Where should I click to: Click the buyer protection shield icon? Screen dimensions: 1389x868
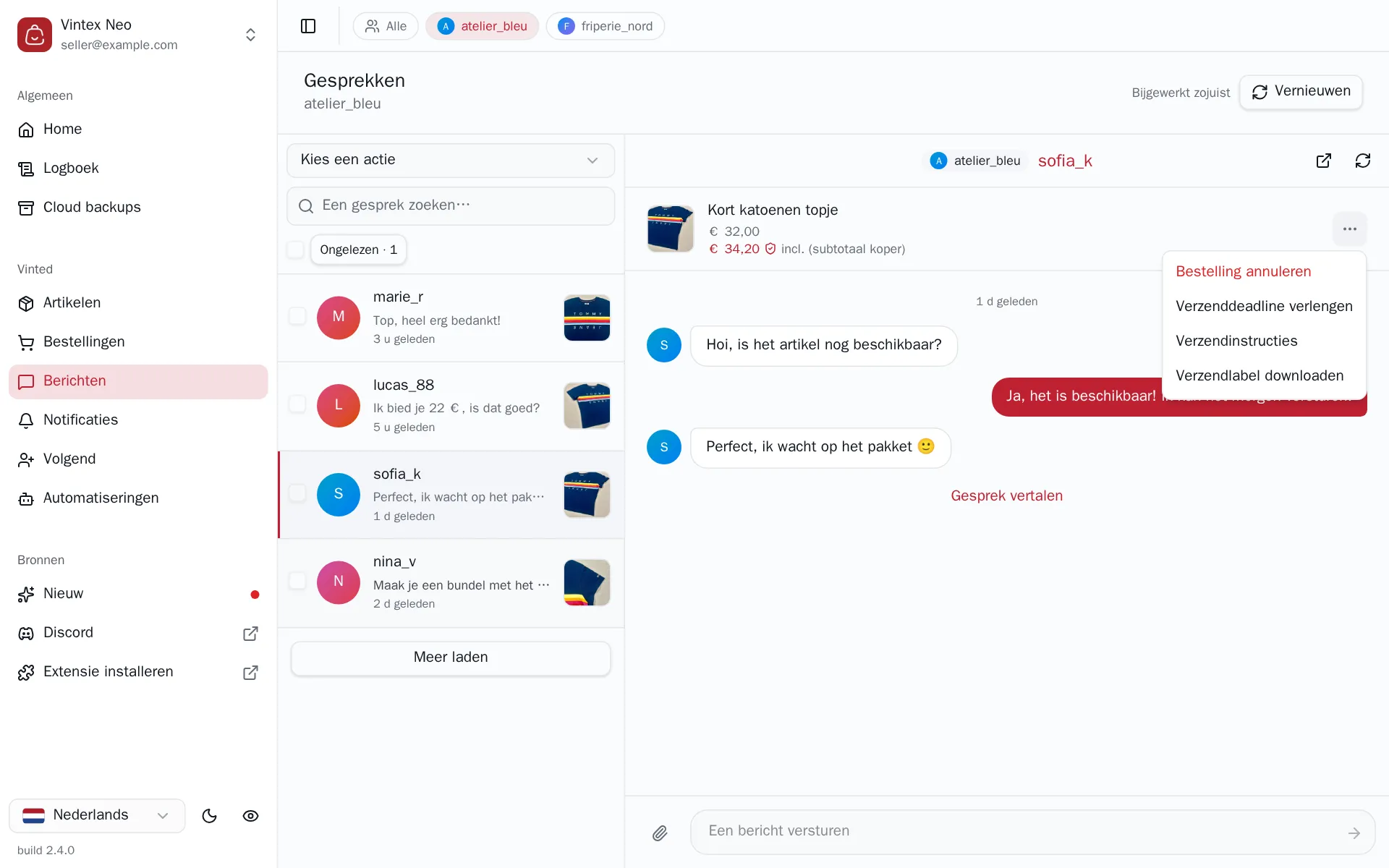point(770,249)
